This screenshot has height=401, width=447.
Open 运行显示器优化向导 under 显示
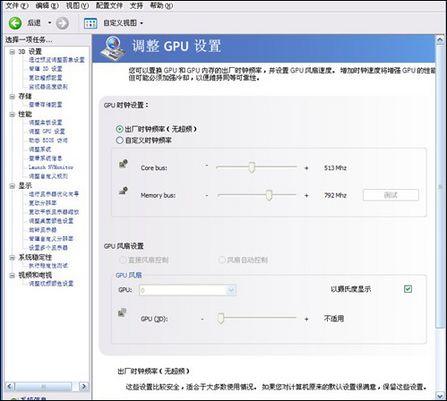point(54,194)
